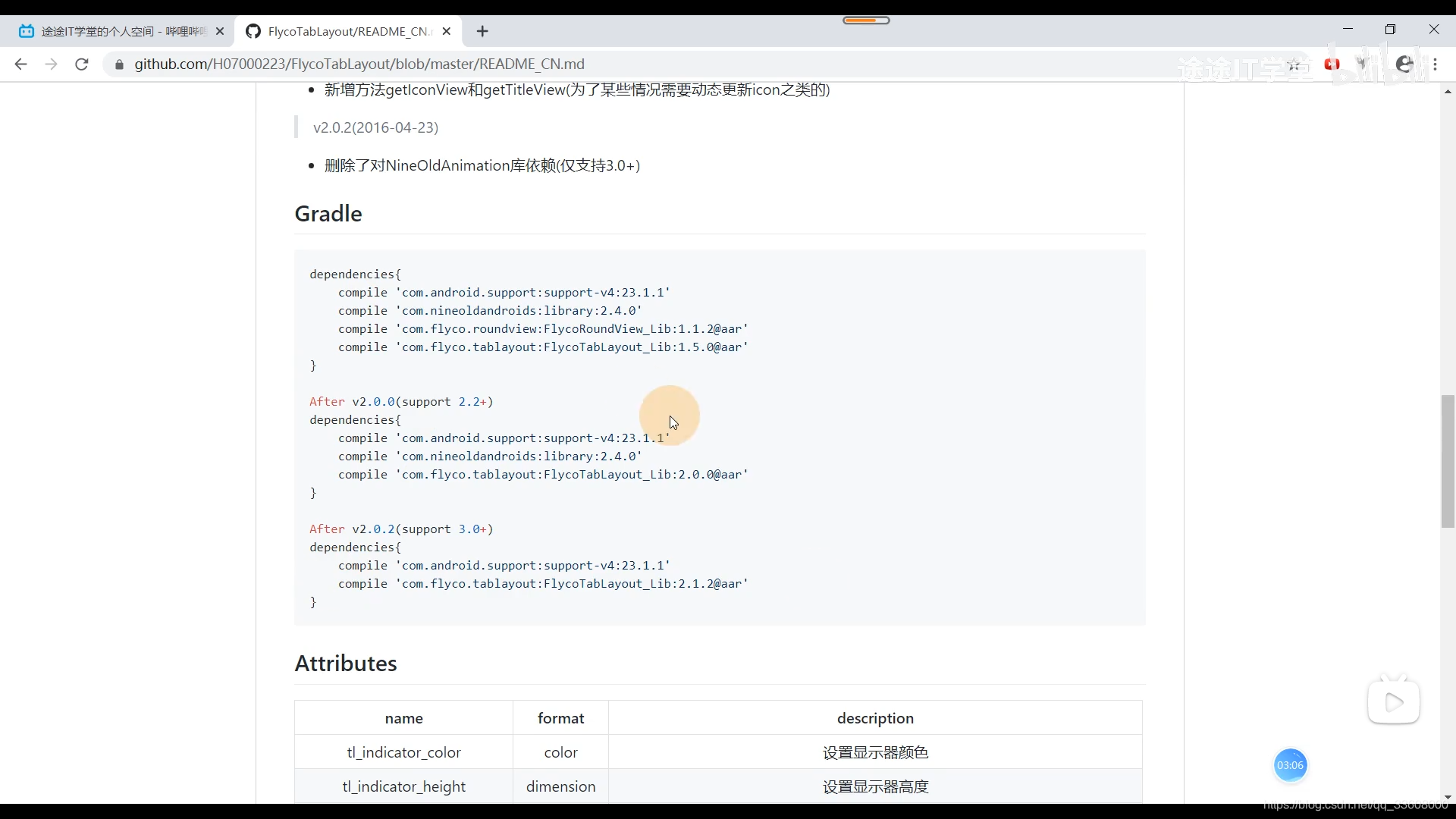
Task: Click the blue 03:06 timer bubble
Action: [x=1290, y=765]
